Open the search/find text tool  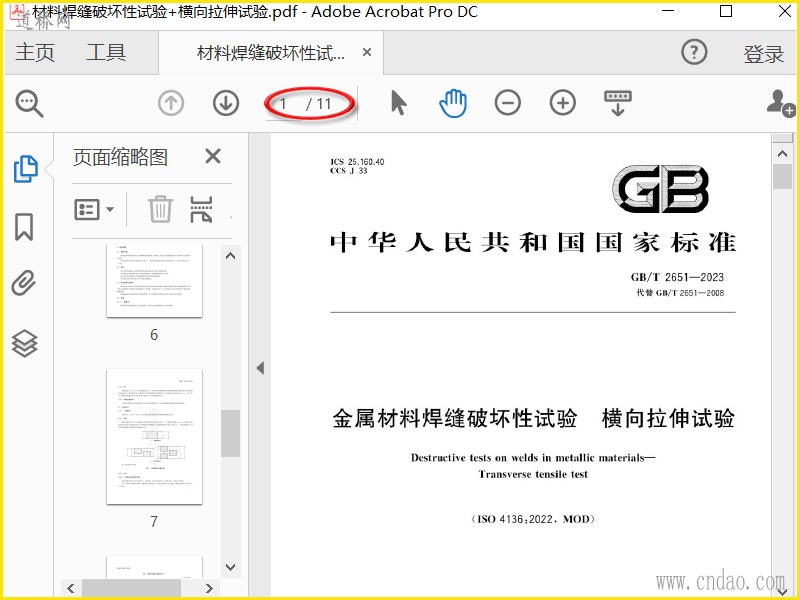coord(29,104)
